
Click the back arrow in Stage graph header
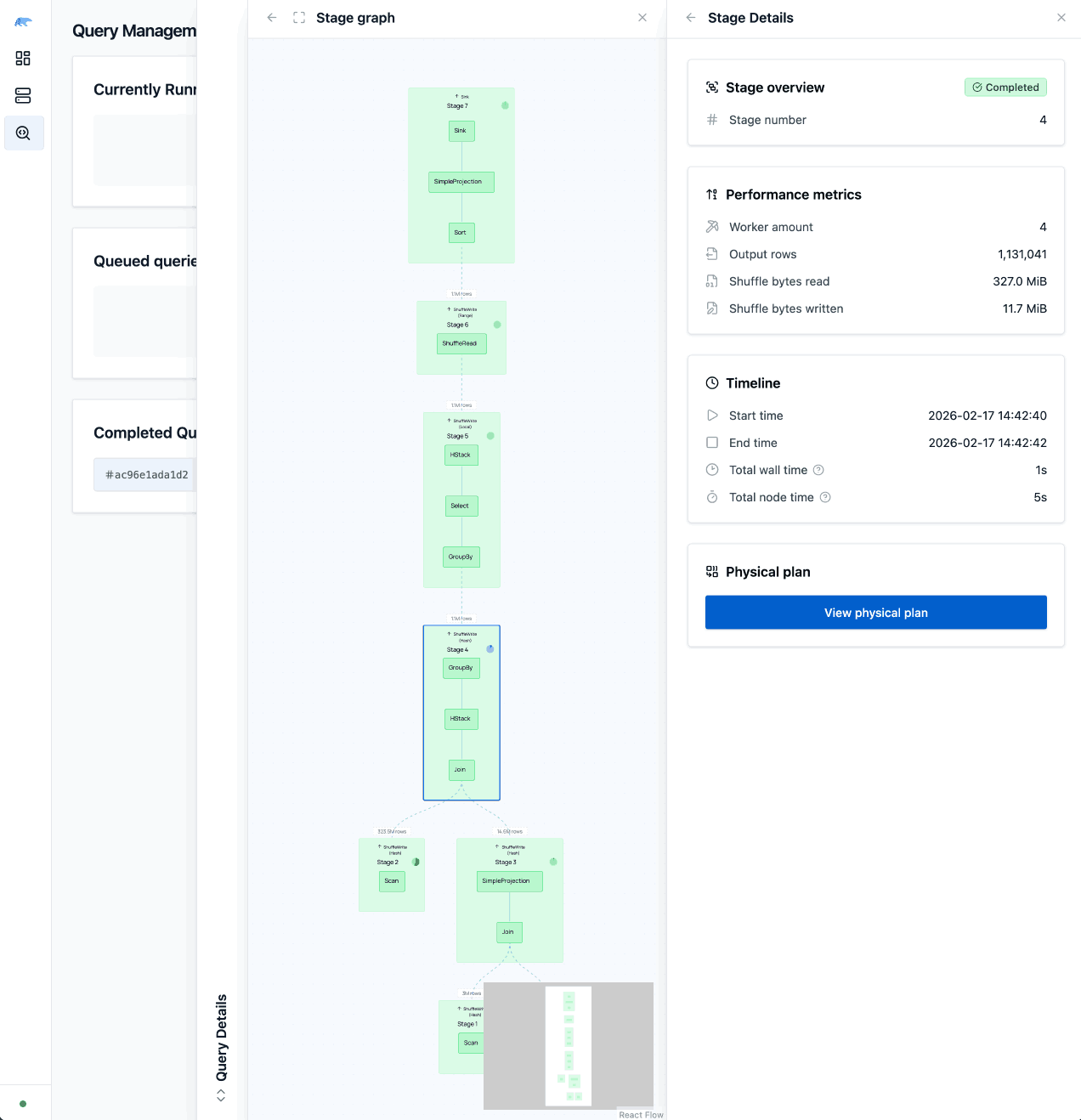pyautogui.click(x=271, y=17)
